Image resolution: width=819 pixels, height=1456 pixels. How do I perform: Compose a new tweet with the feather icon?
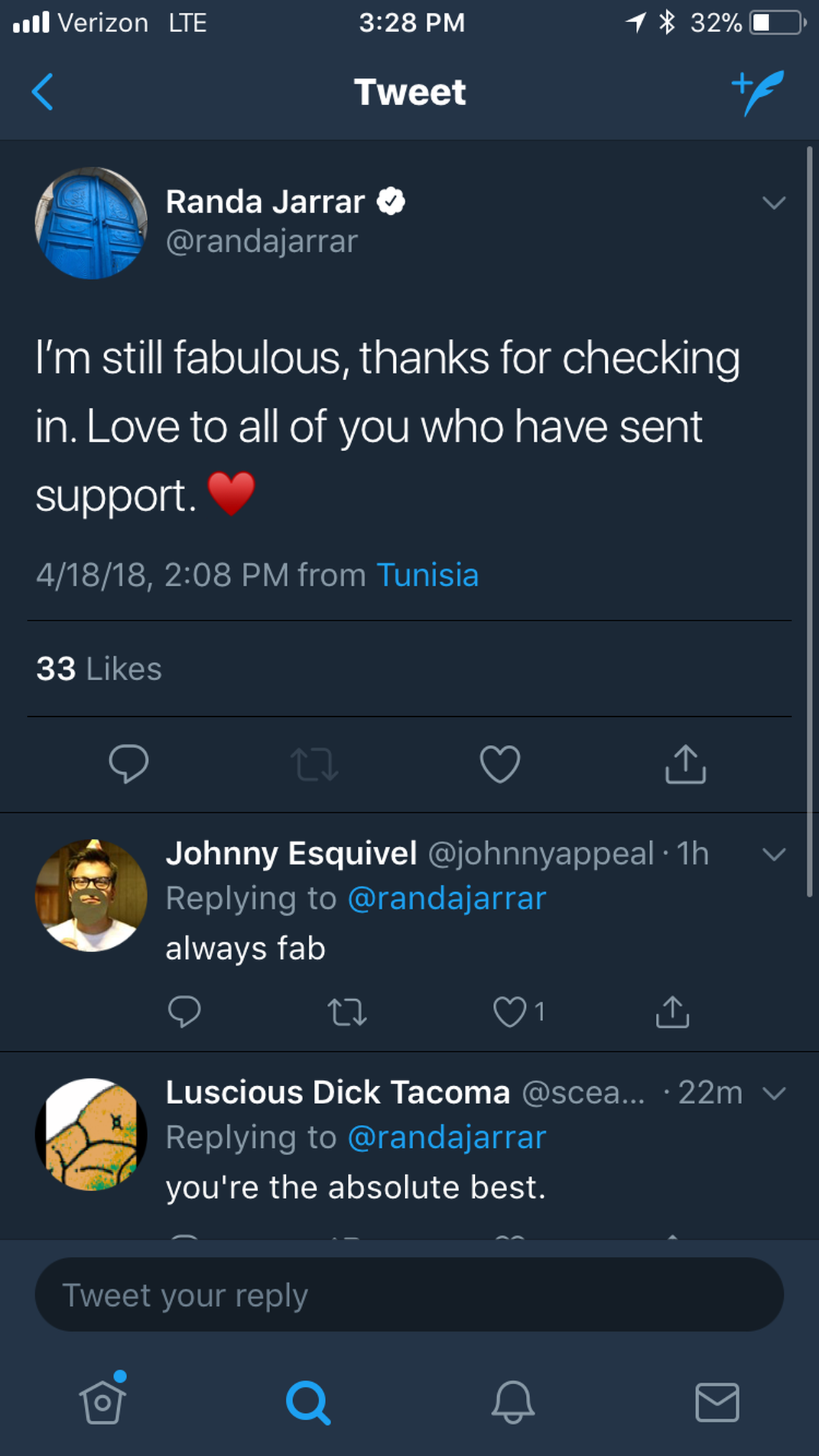tap(759, 92)
